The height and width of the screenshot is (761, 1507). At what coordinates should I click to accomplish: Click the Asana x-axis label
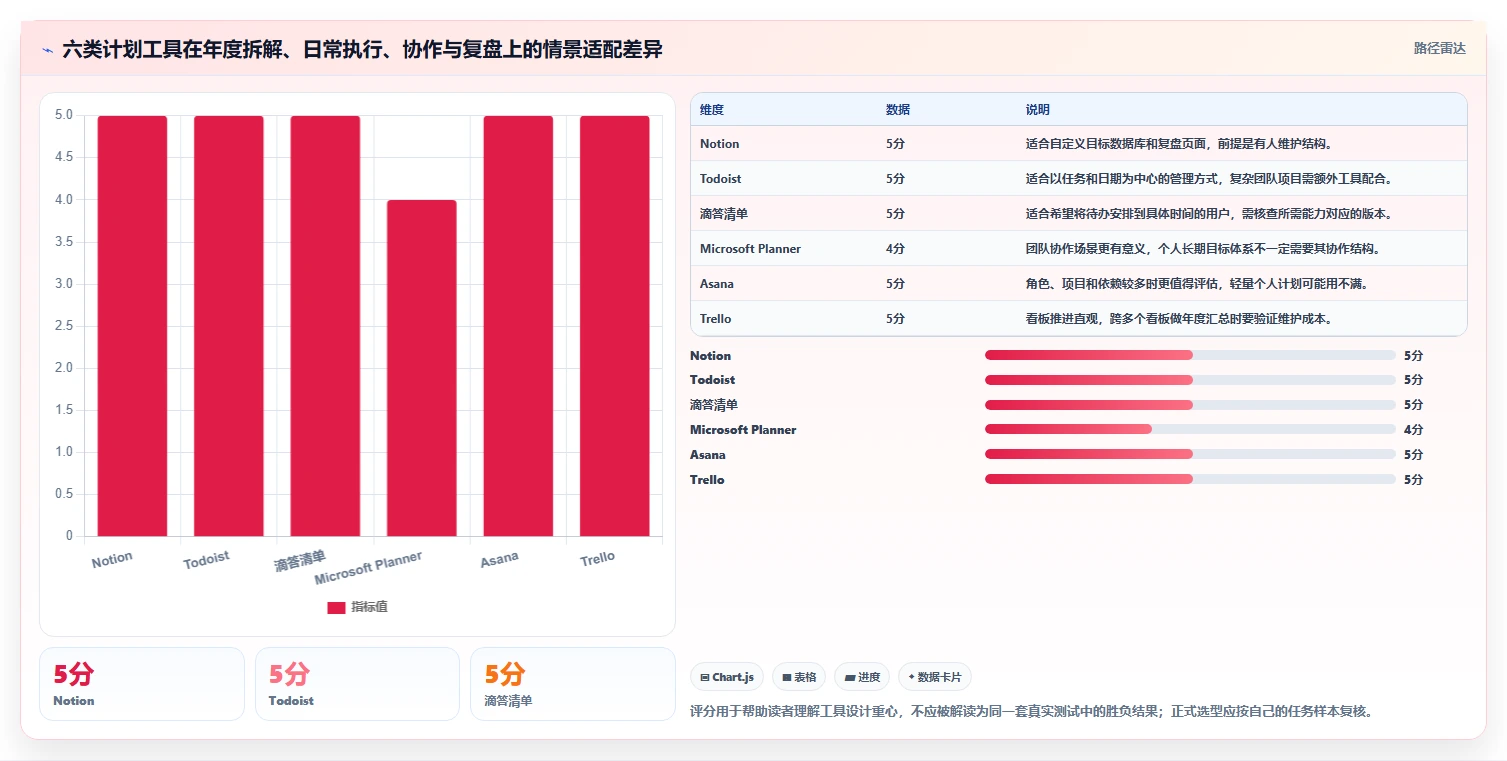click(x=499, y=559)
